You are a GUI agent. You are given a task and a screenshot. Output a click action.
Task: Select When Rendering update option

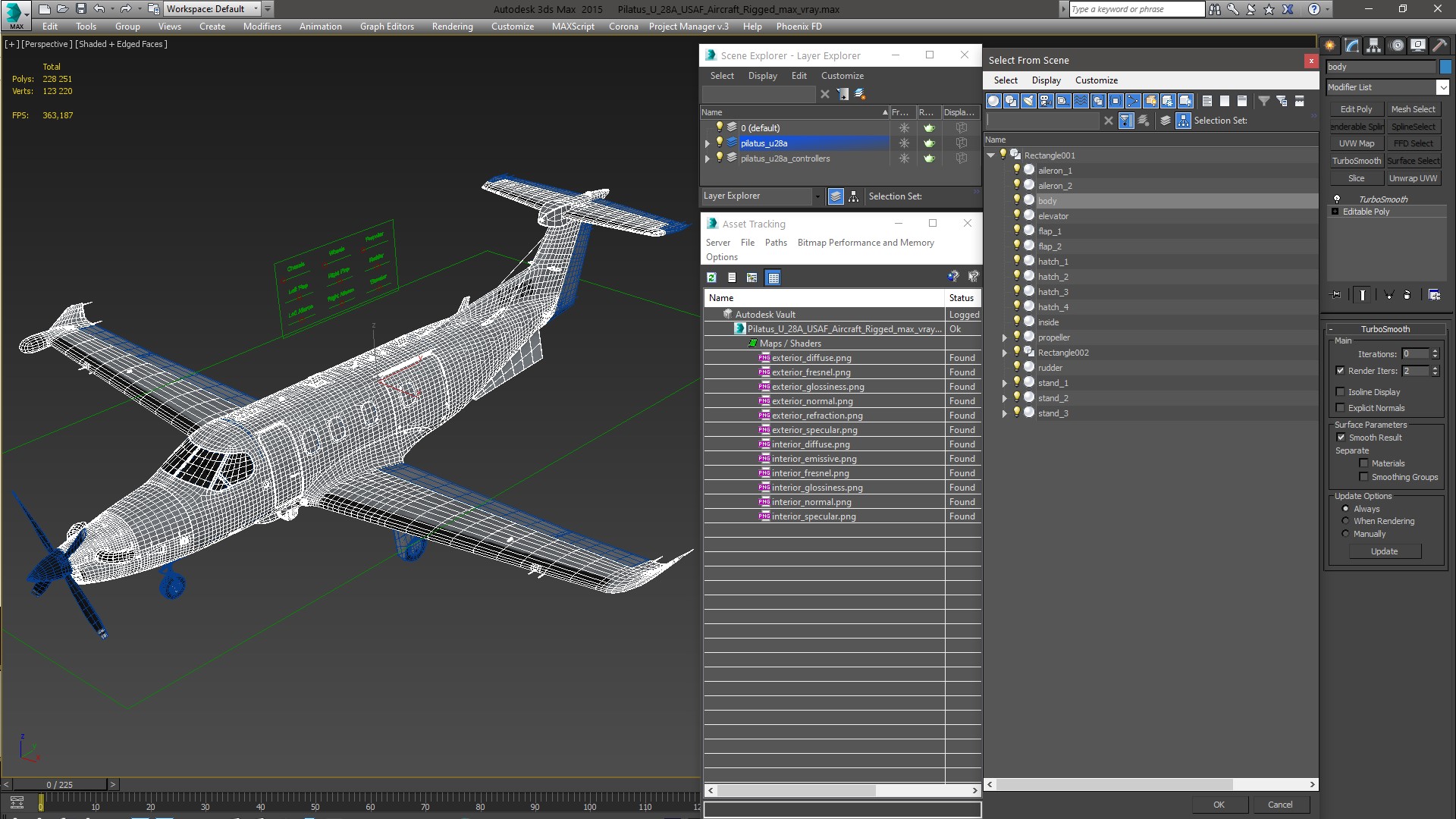pos(1345,521)
